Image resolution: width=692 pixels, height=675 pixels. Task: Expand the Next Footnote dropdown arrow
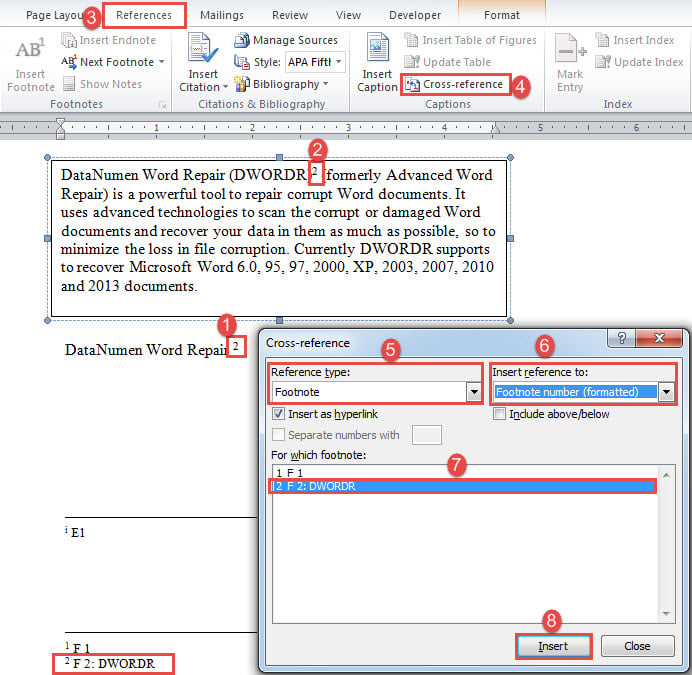click(162, 62)
